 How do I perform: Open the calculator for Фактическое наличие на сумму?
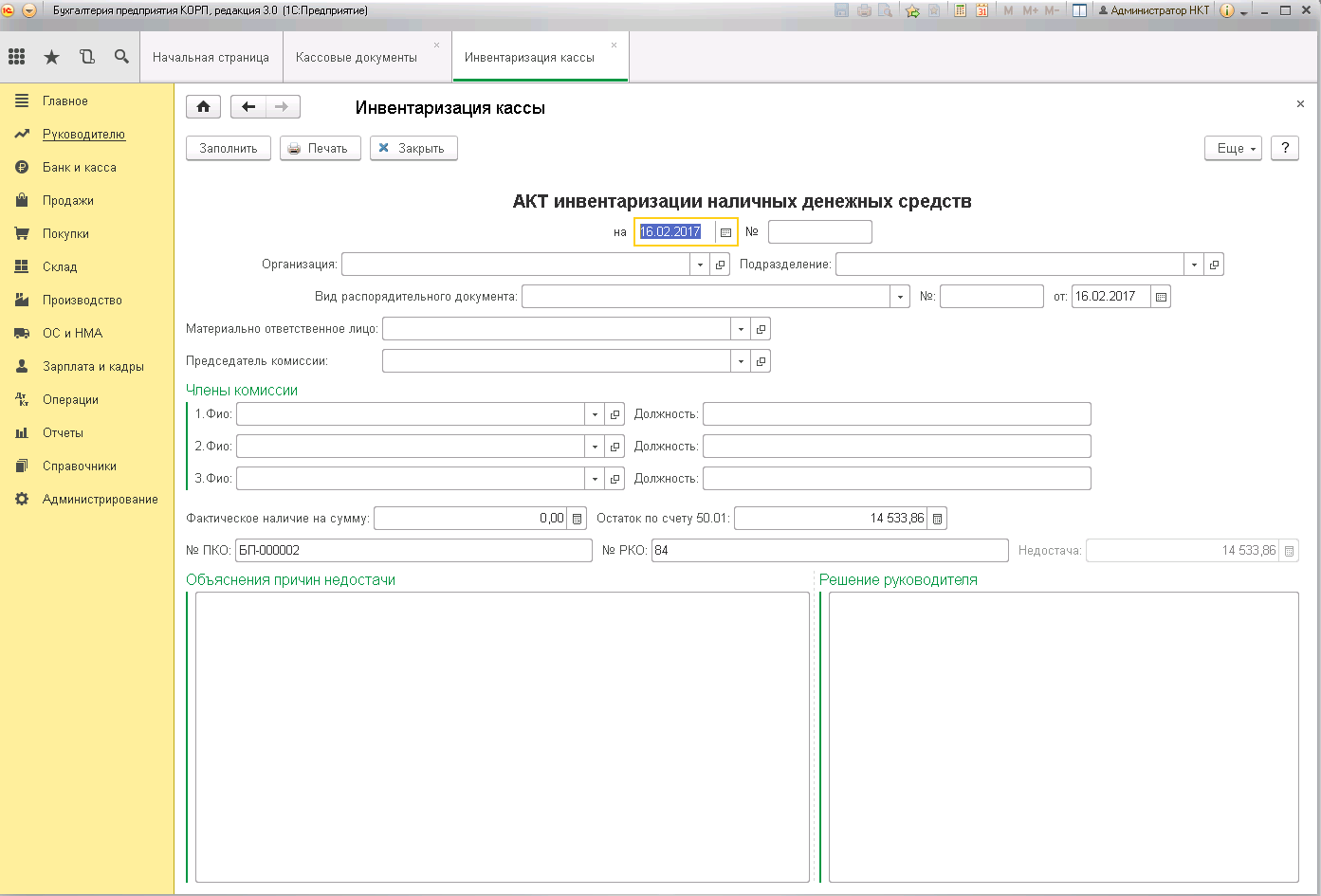[x=577, y=519]
